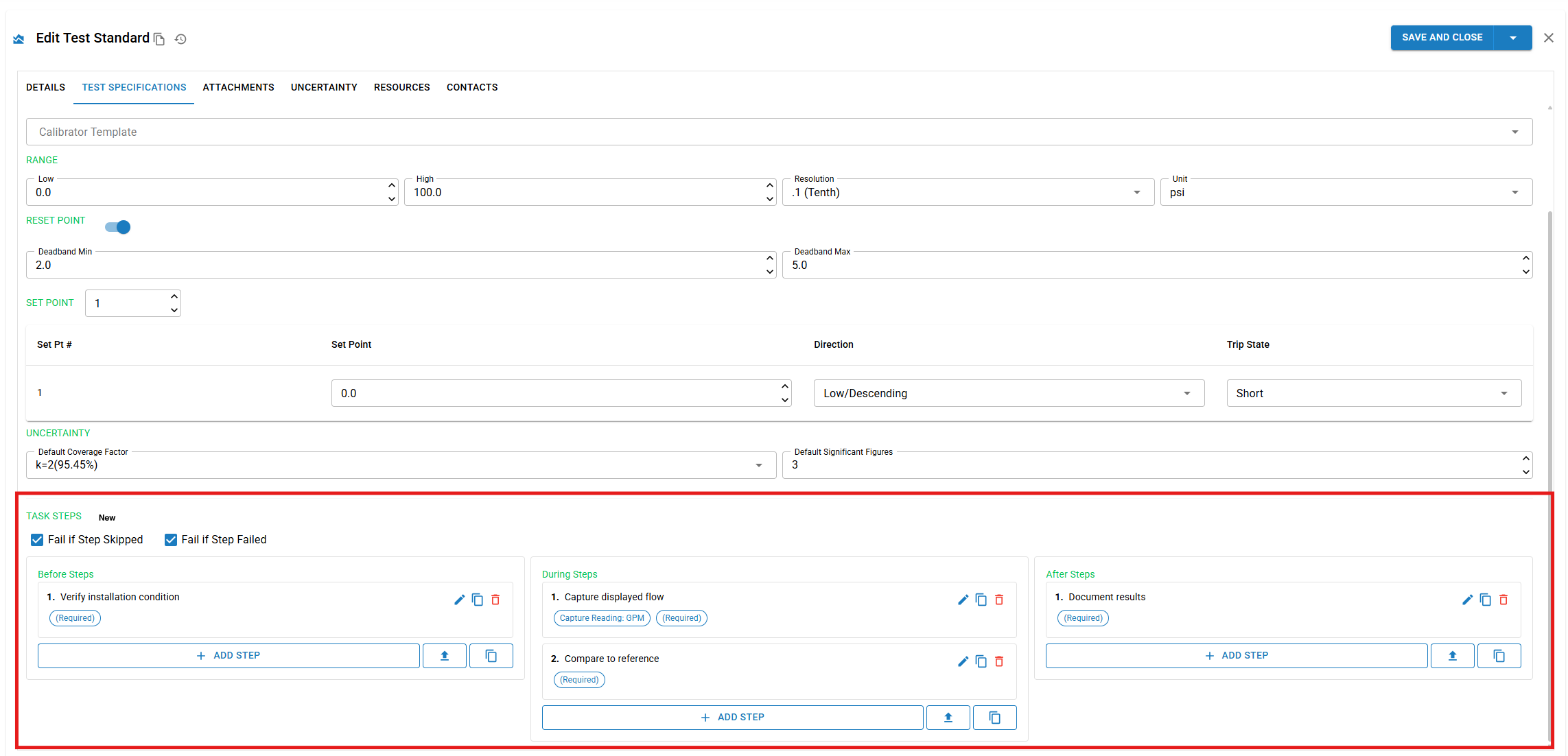Viewport: 1568px width, 756px height.
Task: Open the Resolution dropdown
Action: click(968, 192)
